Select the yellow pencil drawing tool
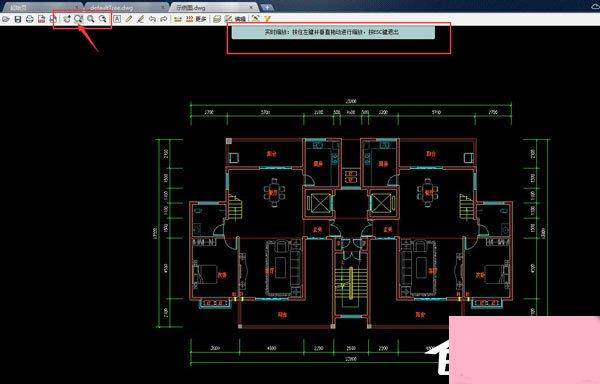The image size is (600, 384). coord(129,19)
